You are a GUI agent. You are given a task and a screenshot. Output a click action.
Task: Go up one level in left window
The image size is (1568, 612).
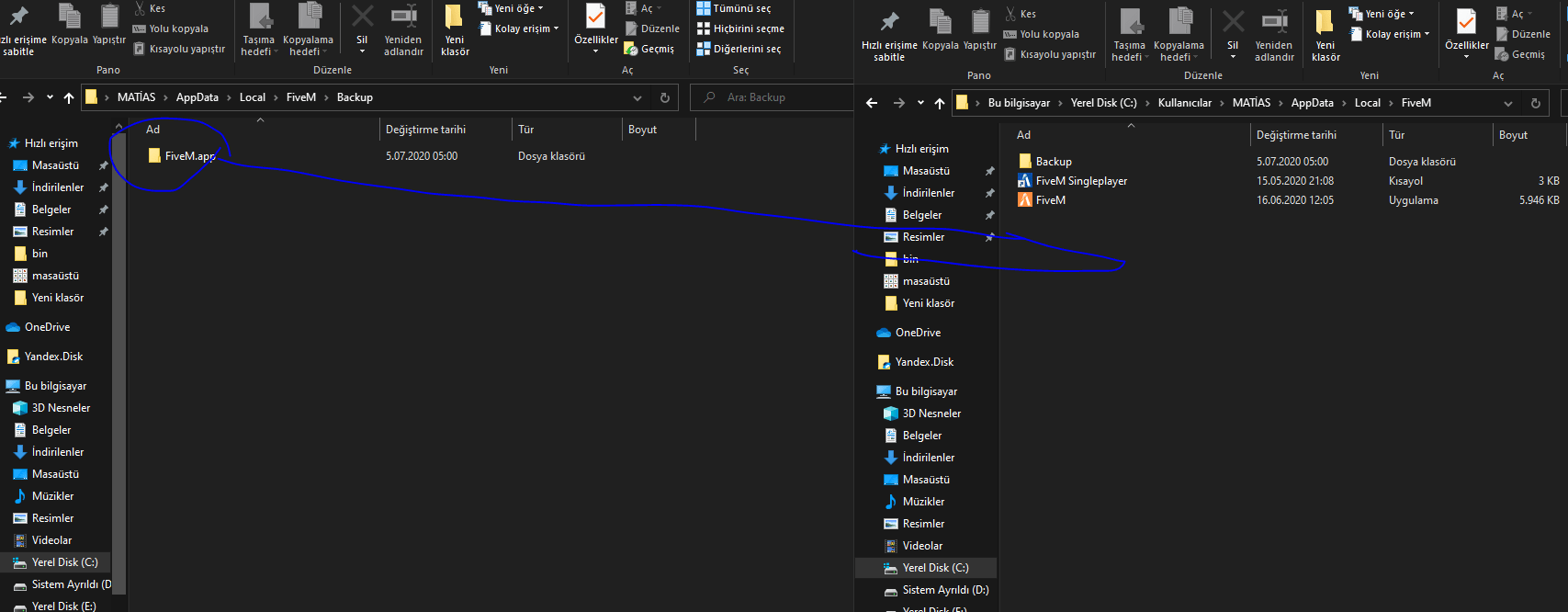pos(69,97)
